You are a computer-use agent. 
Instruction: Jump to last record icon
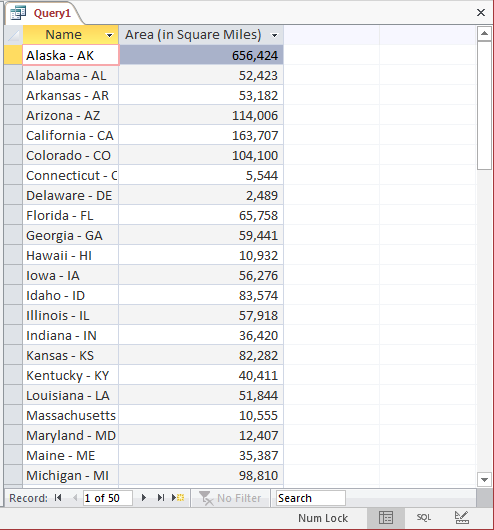tap(161, 498)
